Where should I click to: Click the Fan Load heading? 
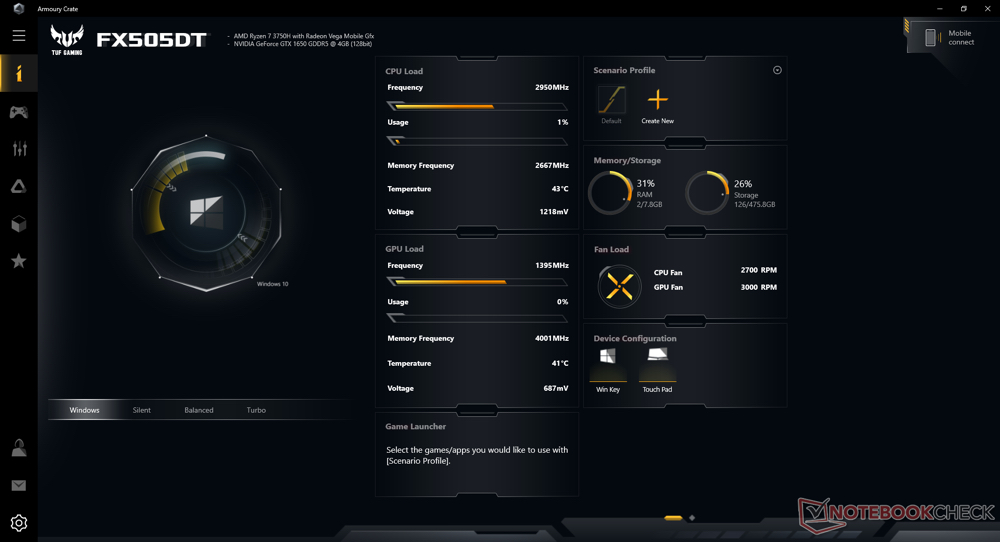click(x=611, y=250)
